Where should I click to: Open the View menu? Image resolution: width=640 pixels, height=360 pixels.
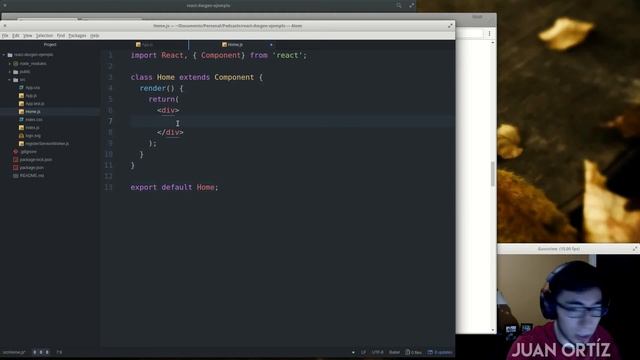coord(27,36)
